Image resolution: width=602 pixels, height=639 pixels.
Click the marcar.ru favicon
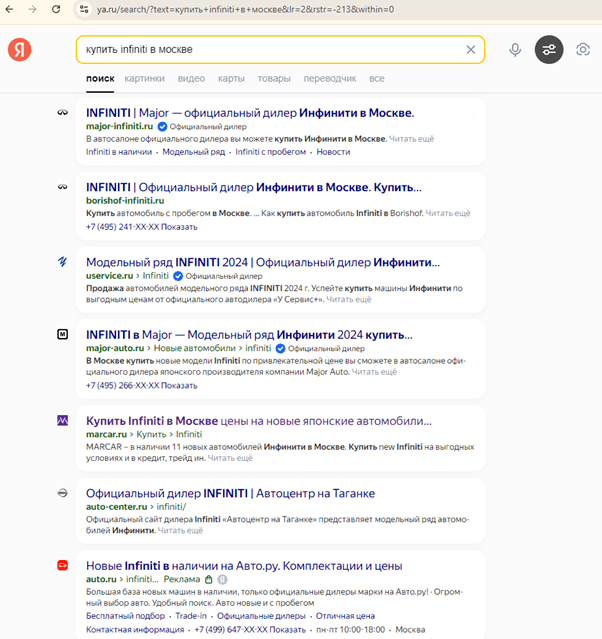[62, 421]
